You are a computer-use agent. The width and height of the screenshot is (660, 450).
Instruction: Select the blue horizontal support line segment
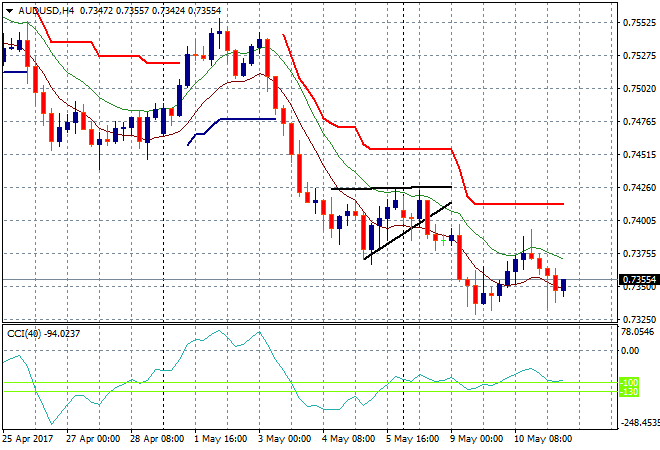(x=248, y=119)
